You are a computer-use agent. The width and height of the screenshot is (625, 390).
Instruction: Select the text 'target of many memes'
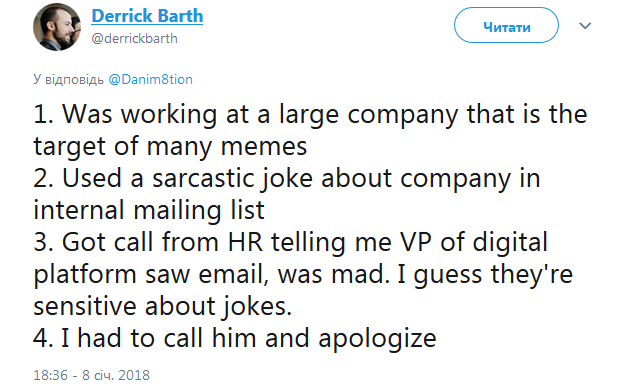coord(170,146)
